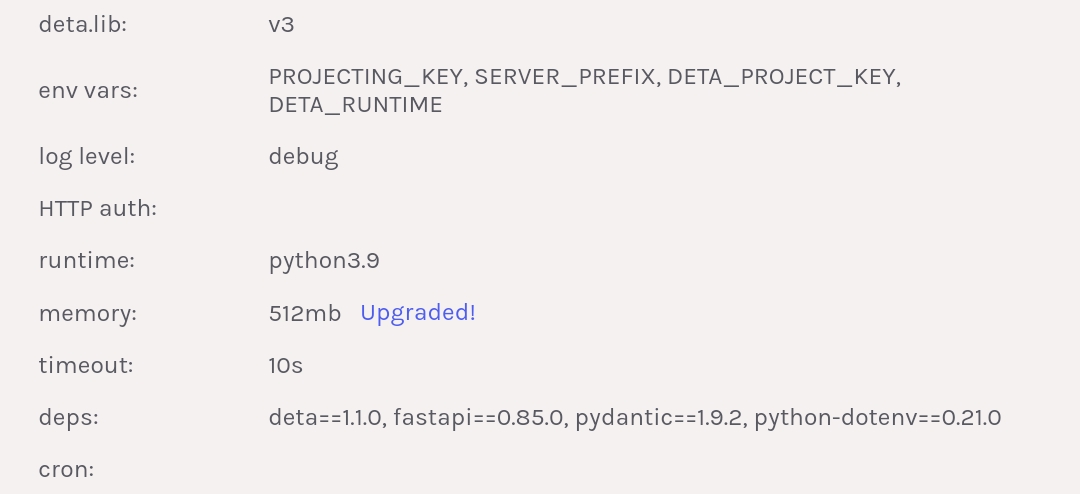Click the log level label

click(87, 156)
